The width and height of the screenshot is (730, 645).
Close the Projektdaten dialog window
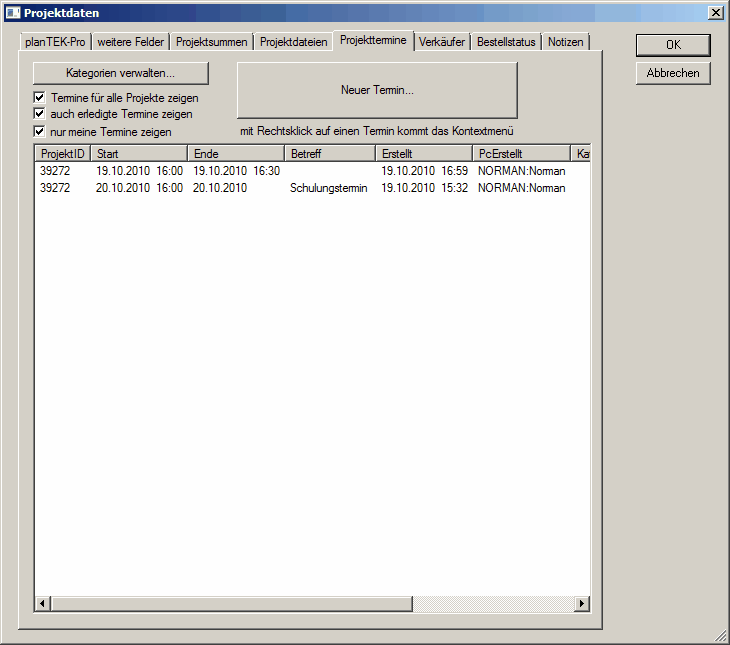(x=715, y=12)
